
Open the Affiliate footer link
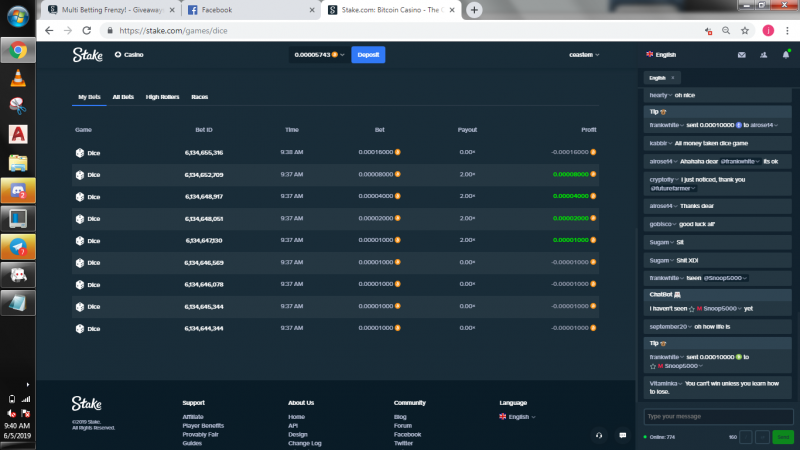193,417
